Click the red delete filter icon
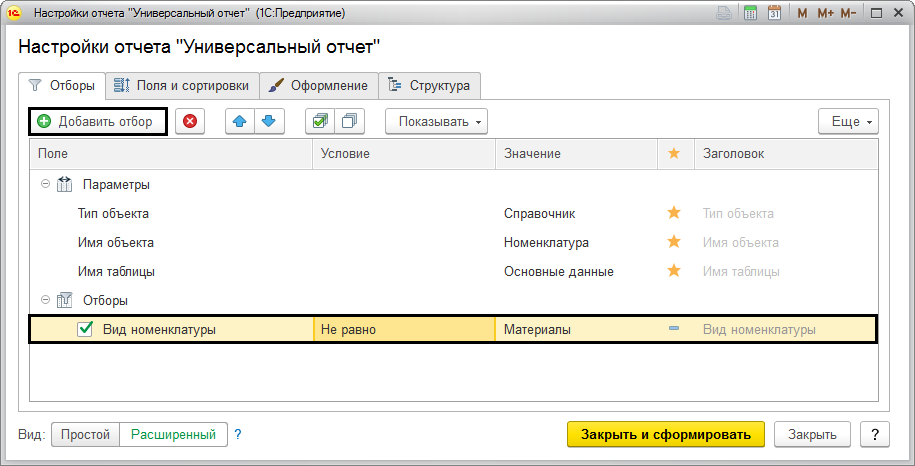The height and width of the screenshot is (466, 915). pos(190,122)
